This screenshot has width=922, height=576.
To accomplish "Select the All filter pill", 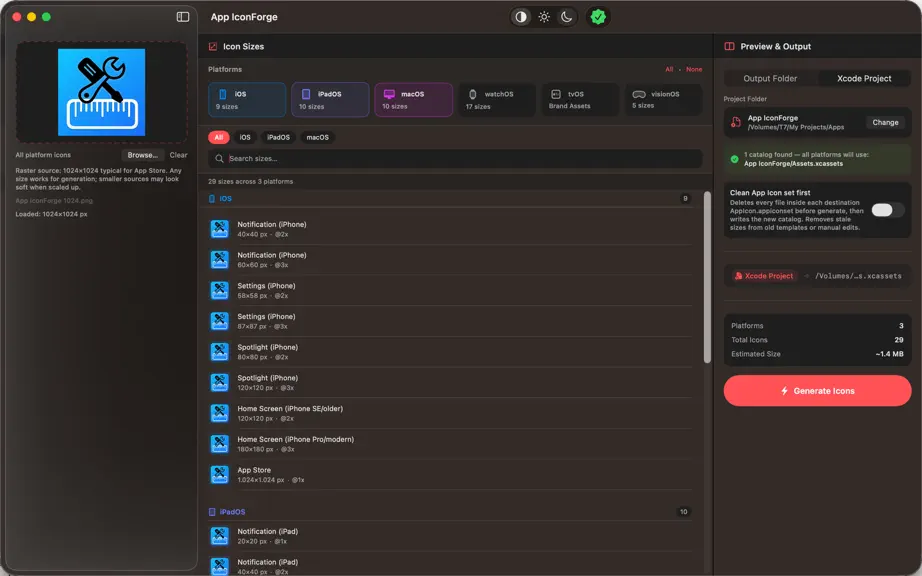I will (x=219, y=138).
